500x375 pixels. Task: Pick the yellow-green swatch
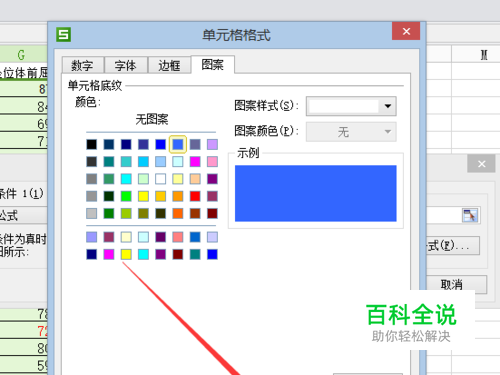coord(126,213)
